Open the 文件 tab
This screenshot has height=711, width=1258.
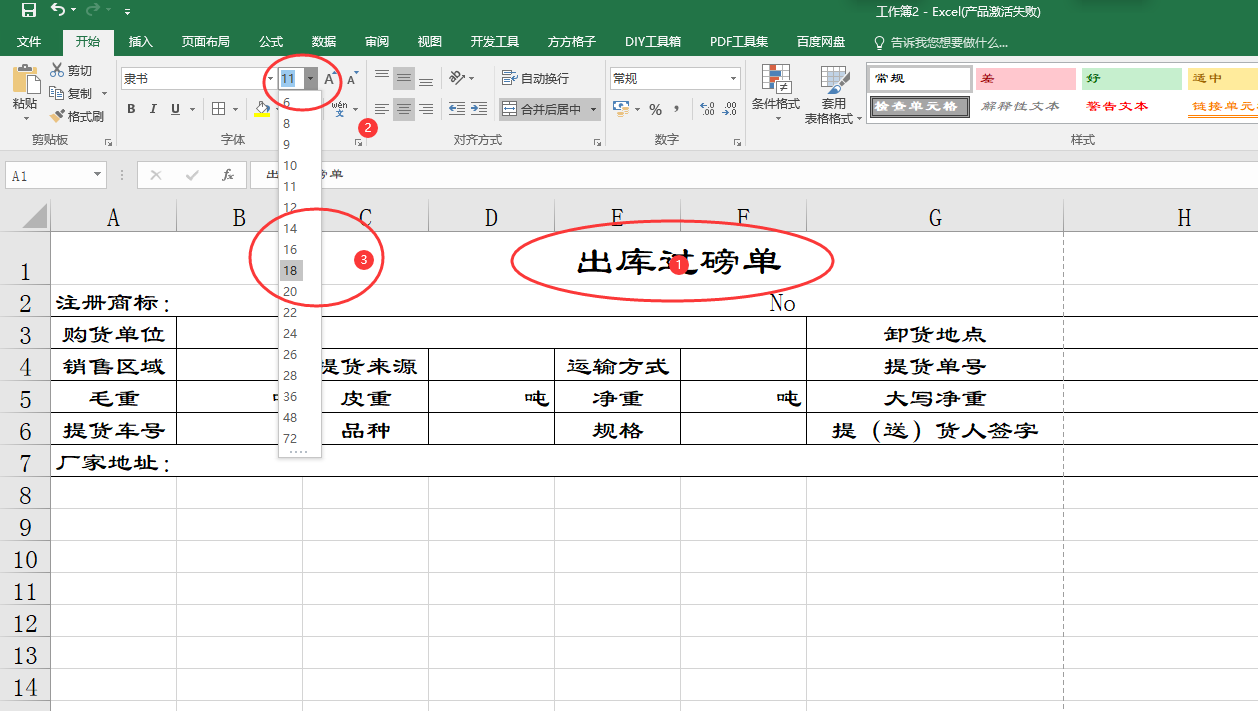point(29,42)
